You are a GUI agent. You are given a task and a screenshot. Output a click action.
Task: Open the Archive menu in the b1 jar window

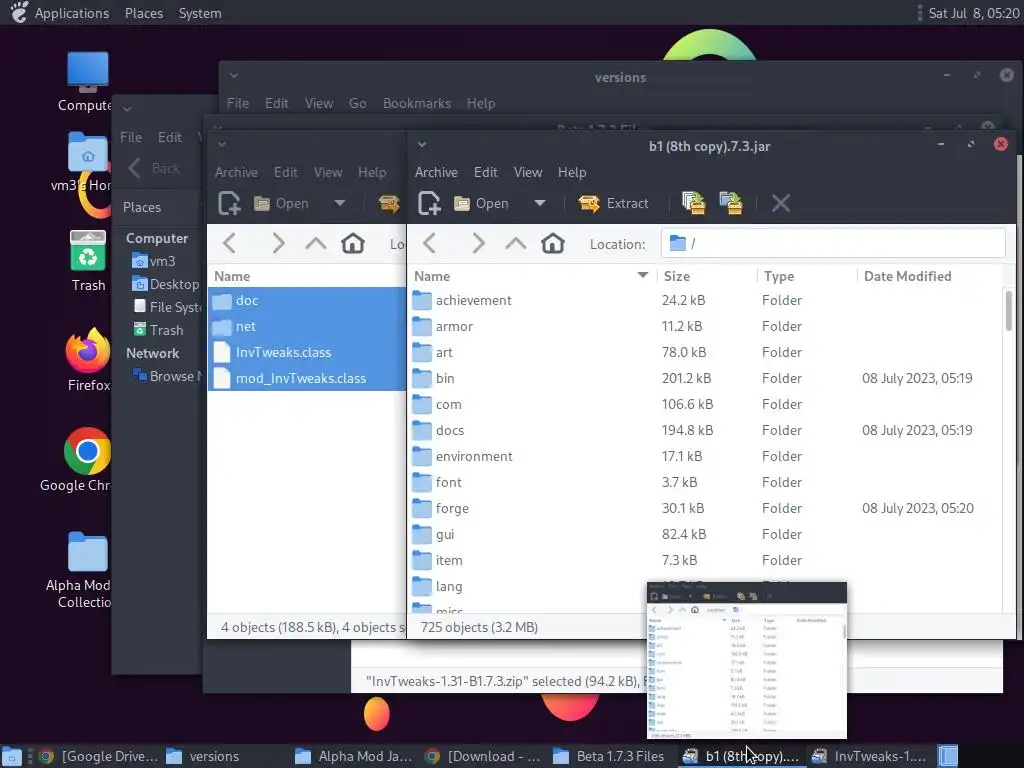pyautogui.click(x=436, y=172)
